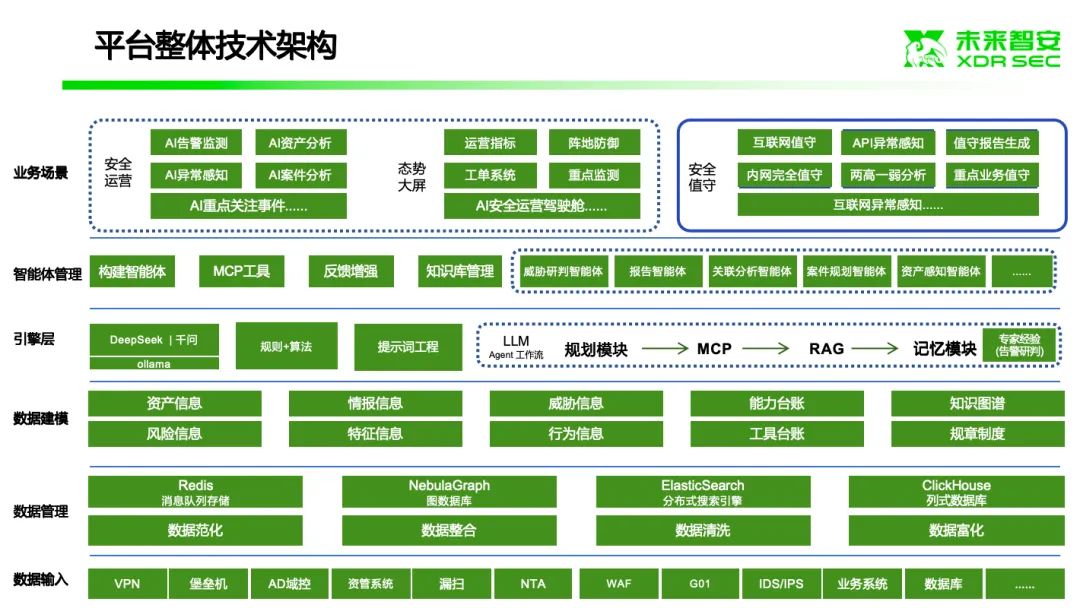Image resolution: width=1080 pixels, height=608 pixels.
Task: Click the NebulaGraph 图数据库 box
Action: coord(449,492)
